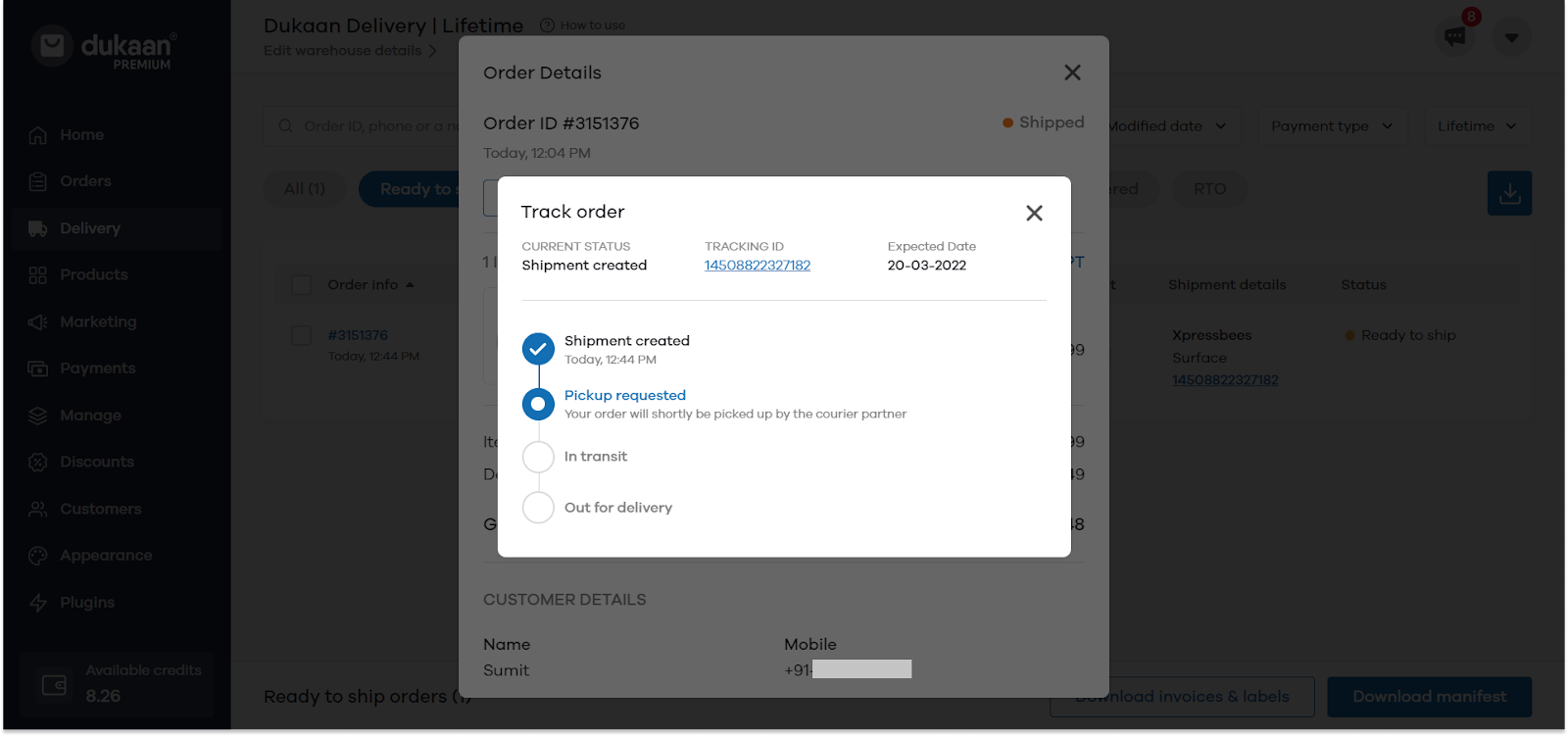Click the Marketing megaphone icon
The height and width of the screenshot is (736, 1568).
pos(38,321)
